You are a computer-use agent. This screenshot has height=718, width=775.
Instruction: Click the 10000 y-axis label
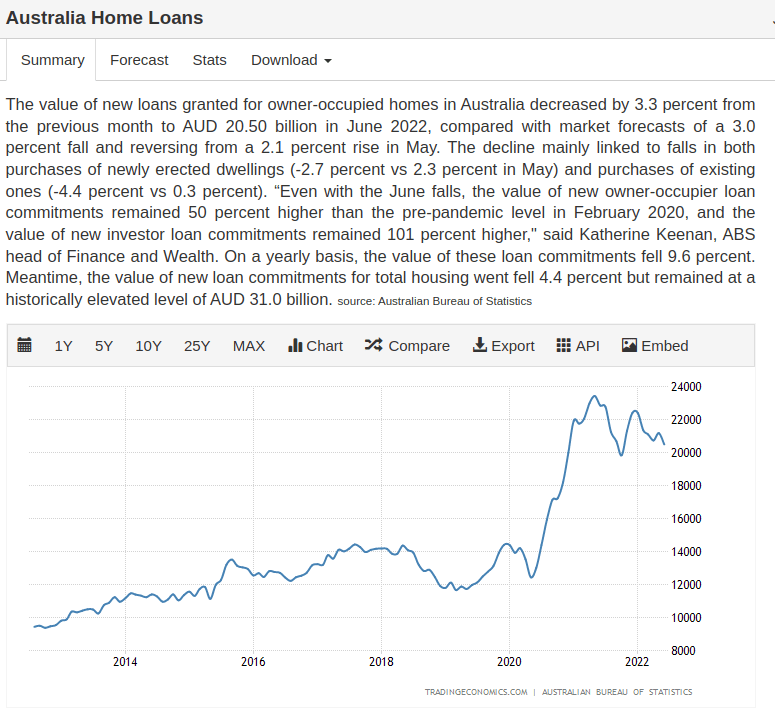coord(686,618)
